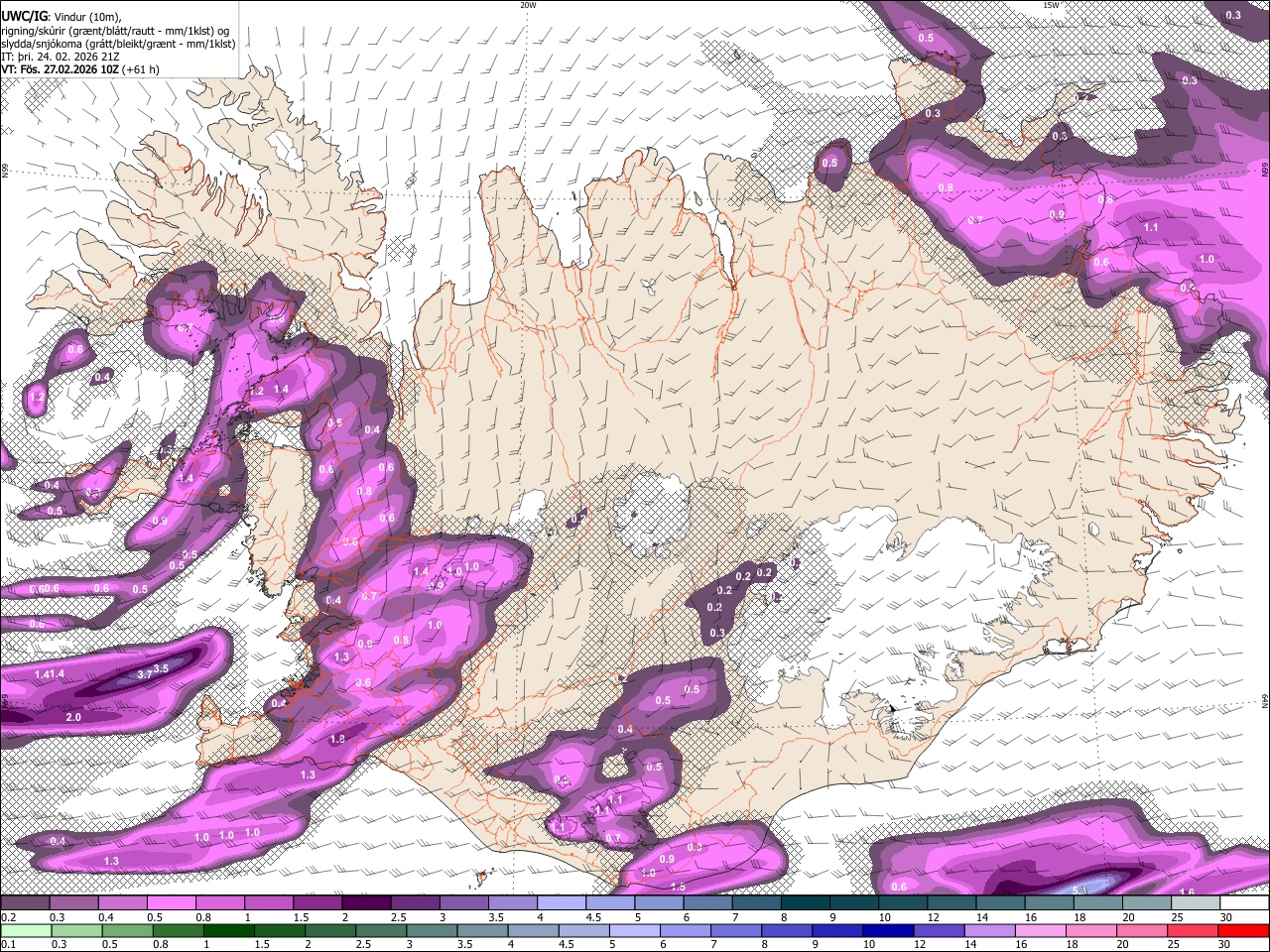Viewport: 1270px width, 952px height.
Task: Click the '0.1' label of the rain scale
Action: click(x=8, y=944)
